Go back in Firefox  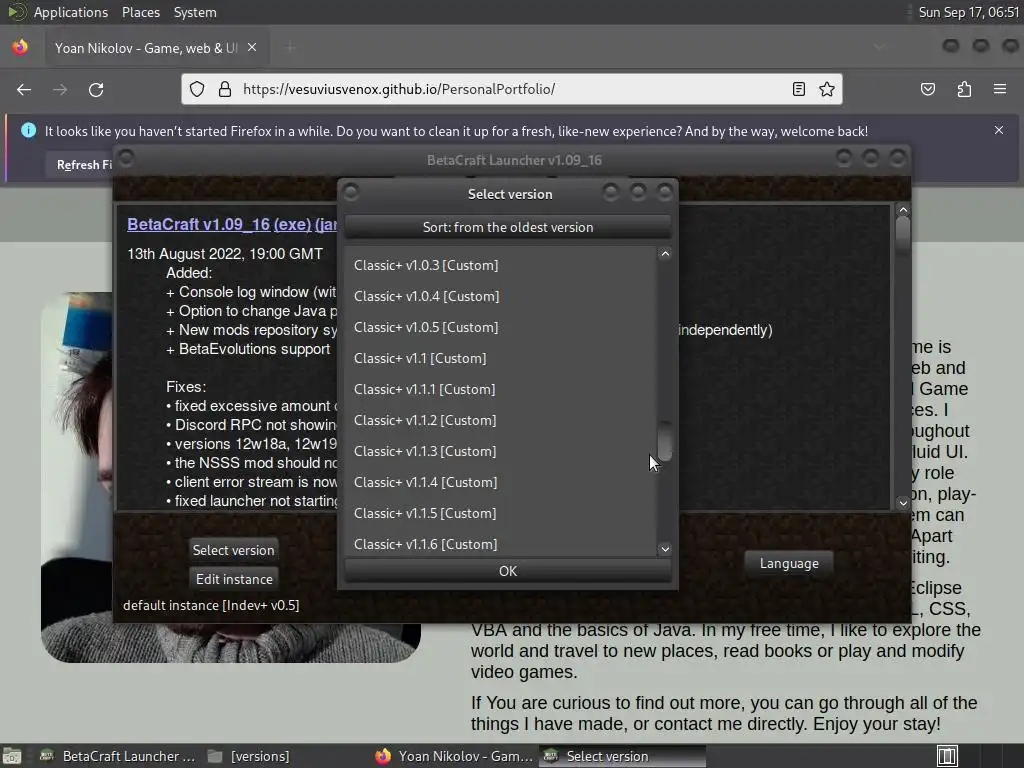point(24,89)
